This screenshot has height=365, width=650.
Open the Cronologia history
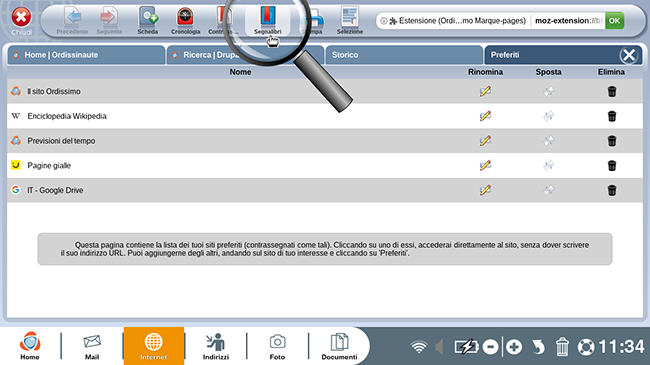tap(185, 20)
